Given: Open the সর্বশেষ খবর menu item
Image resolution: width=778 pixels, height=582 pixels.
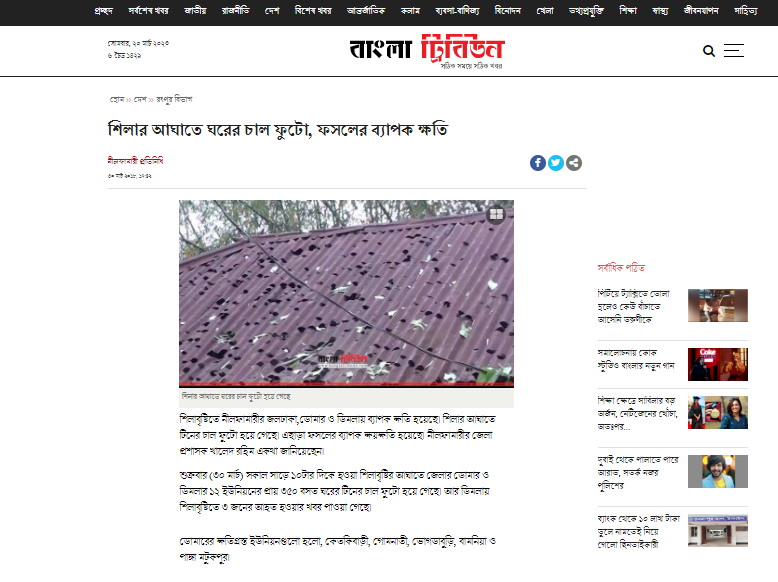Looking at the screenshot, I should (x=148, y=10).
